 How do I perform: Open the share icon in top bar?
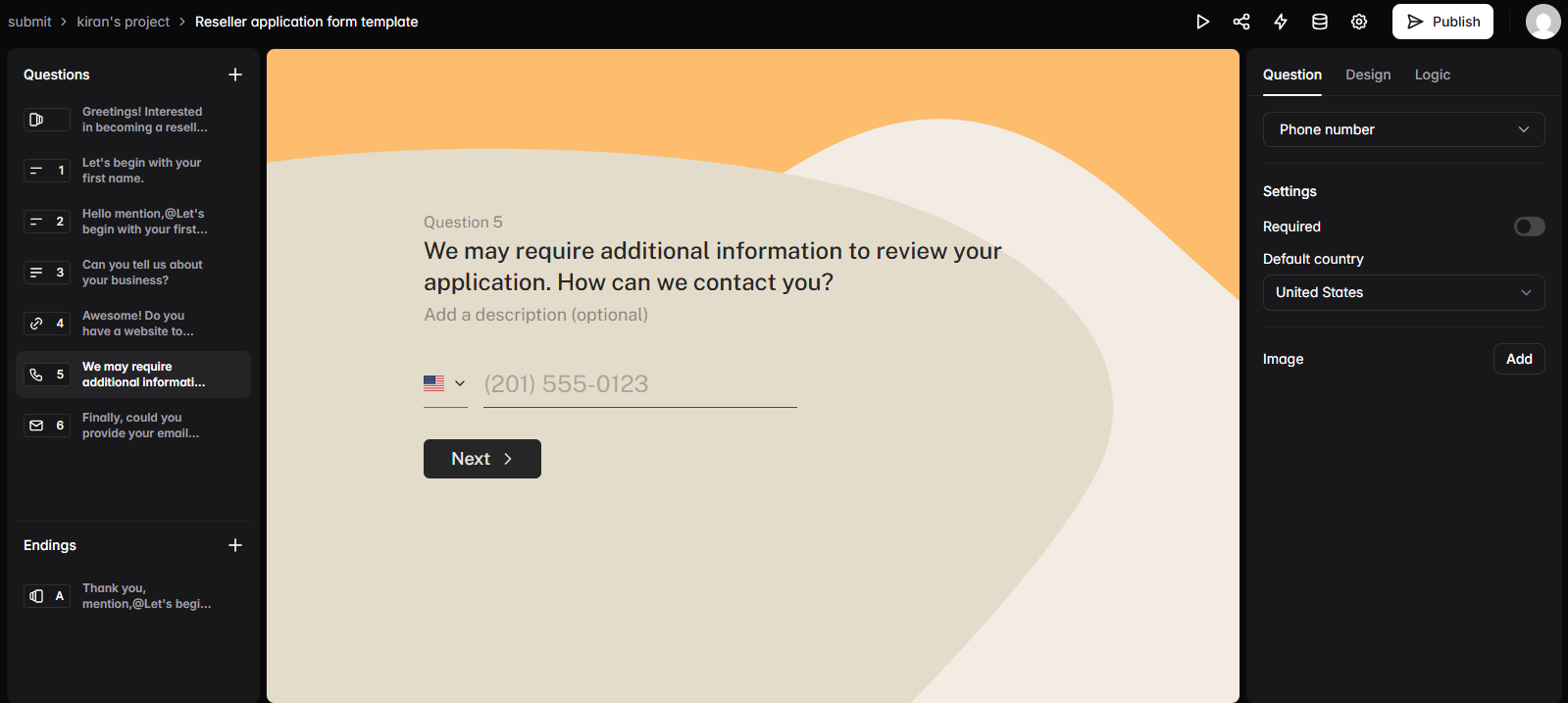[1241, 22]
